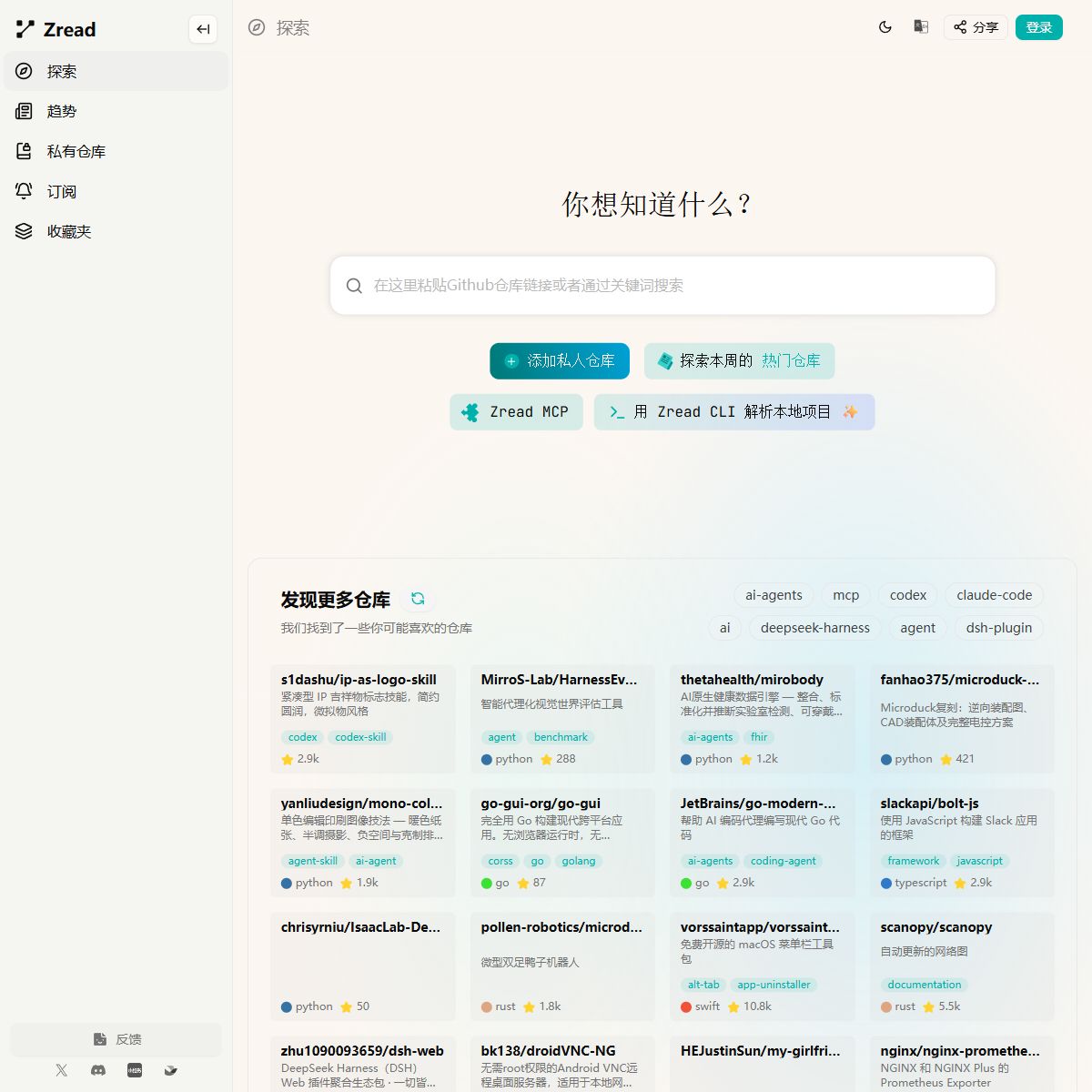Refresh the 发现更多仓库 list
Image resolution: width=1092 pixels, height=1092 pixels.
pyautogui.click(x=418, y=599)
